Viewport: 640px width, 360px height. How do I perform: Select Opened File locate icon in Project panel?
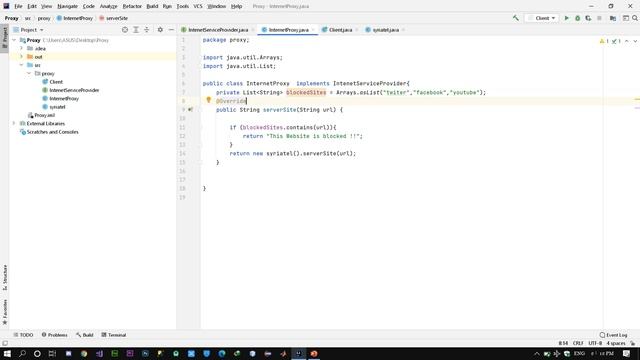click(125, 30)
